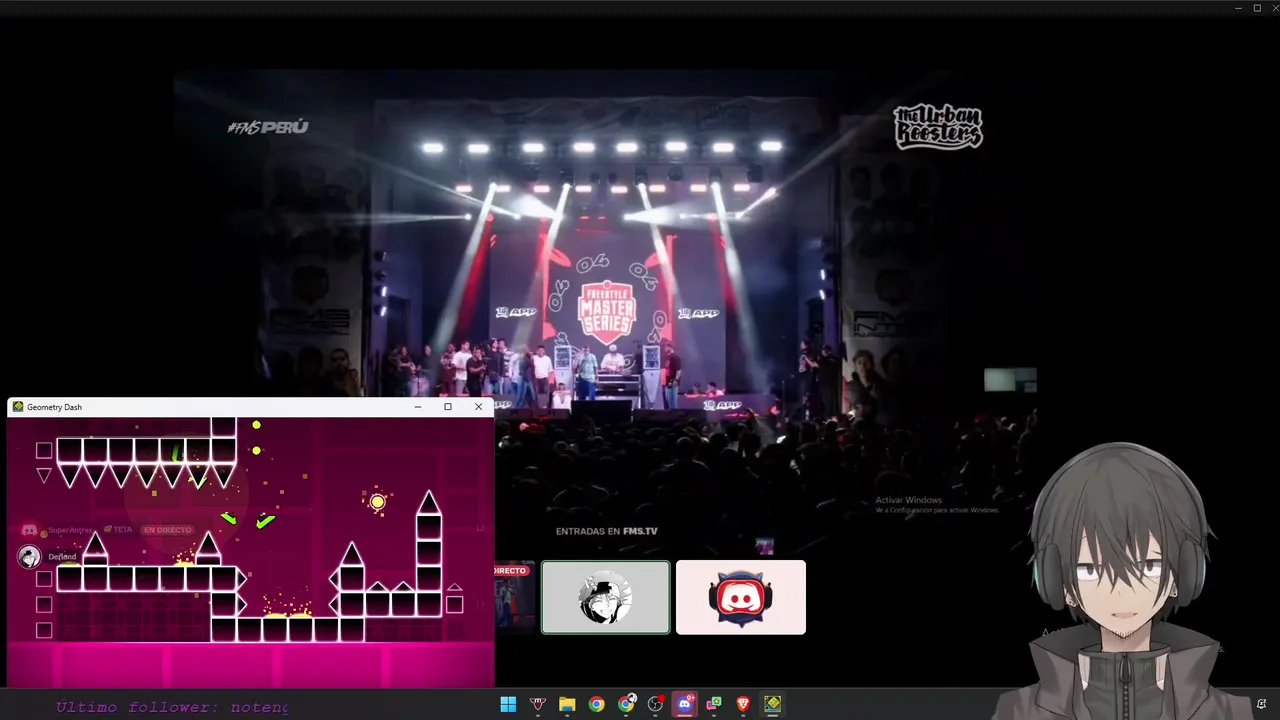Open the Brave browser taskbar icon

(x=743, y=704)
